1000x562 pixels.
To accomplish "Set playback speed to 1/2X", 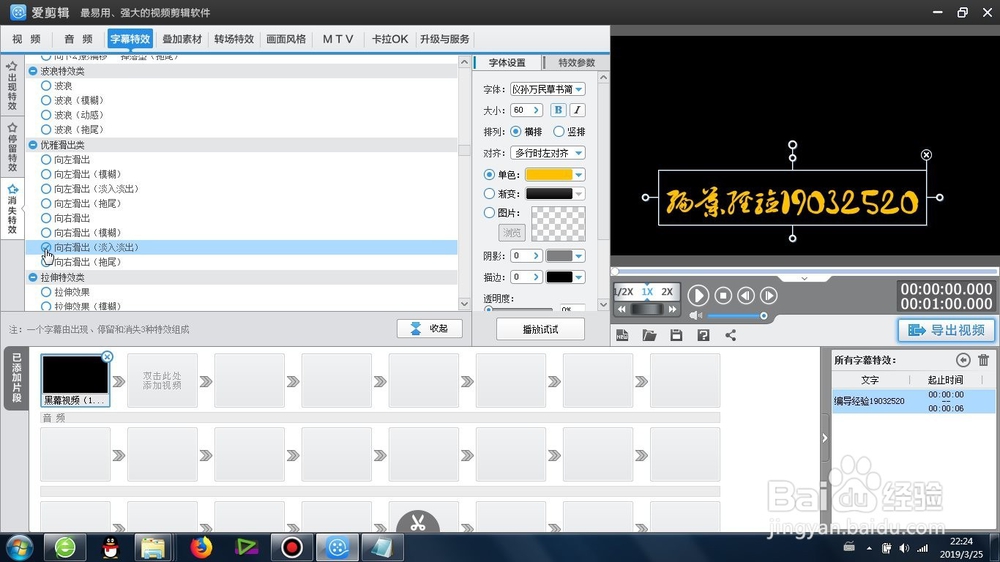I will tap(623, 292).
